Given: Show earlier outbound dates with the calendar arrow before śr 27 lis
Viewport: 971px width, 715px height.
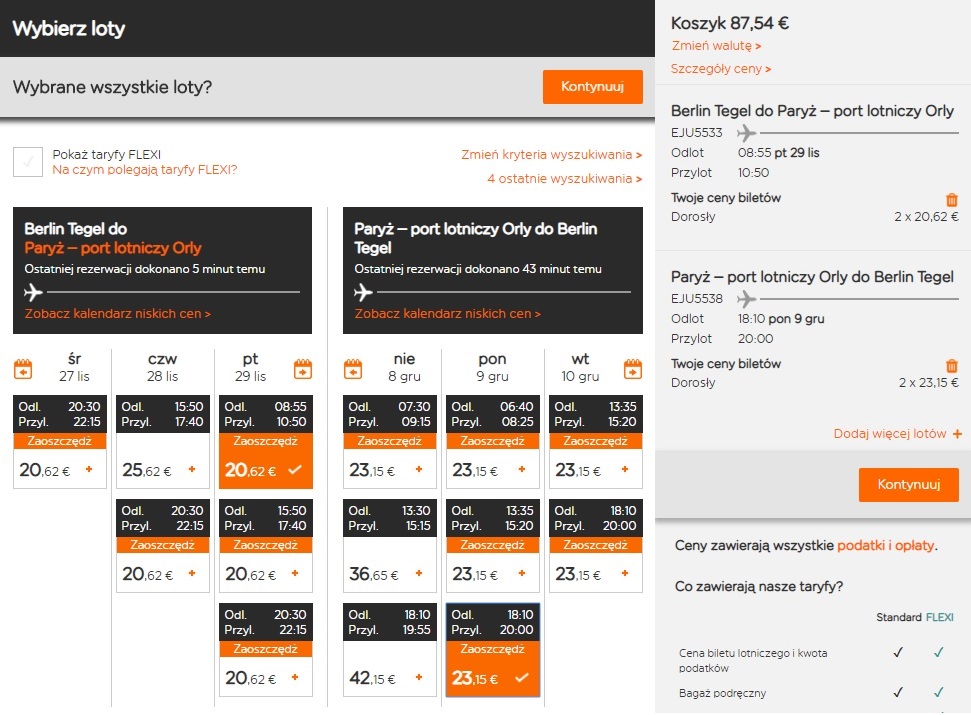Looking at the screenshot, I should pos(23,369).
